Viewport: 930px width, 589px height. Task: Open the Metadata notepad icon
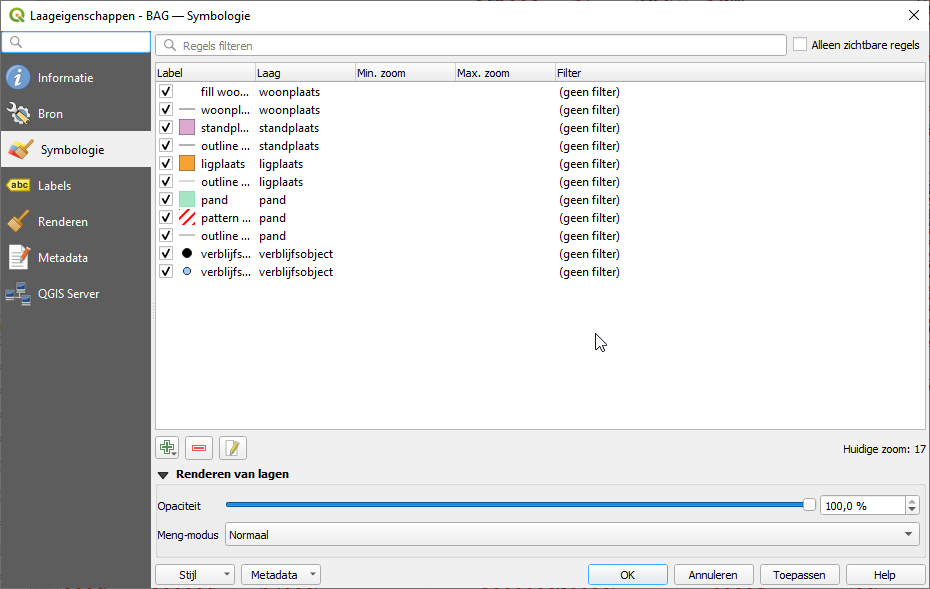tap(18, 257)
